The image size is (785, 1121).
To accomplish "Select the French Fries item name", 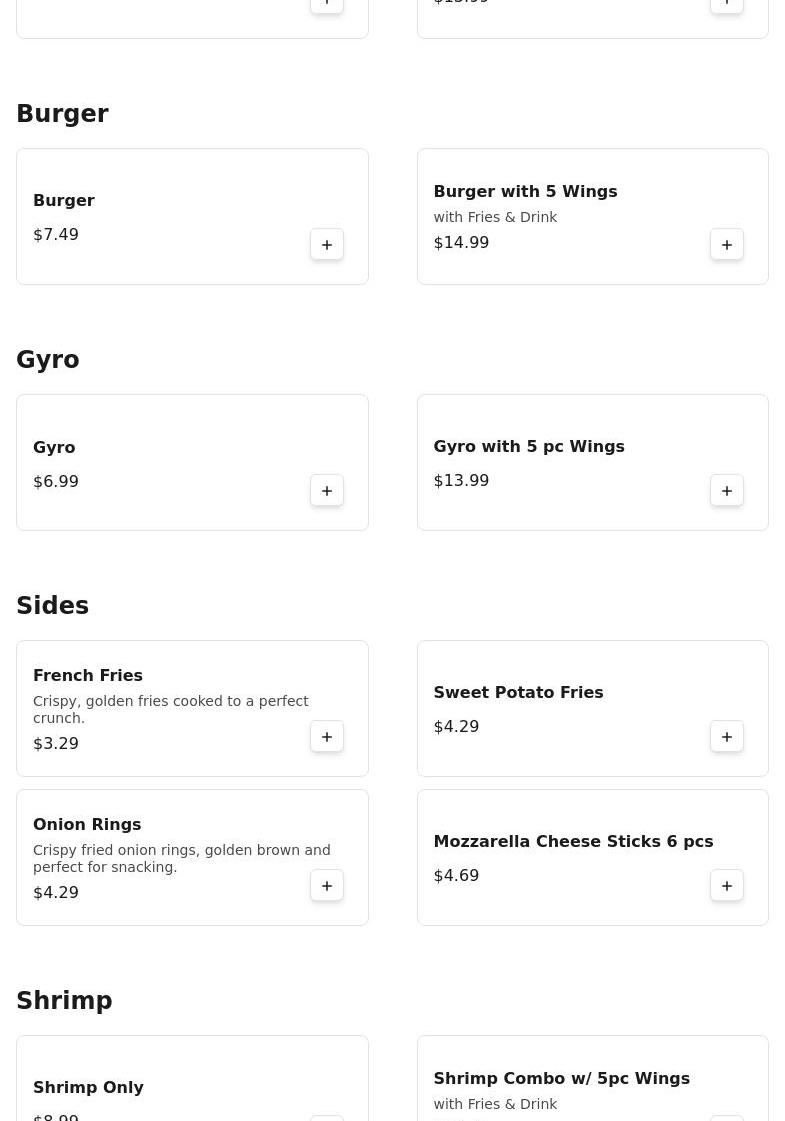I will point(88,675).
